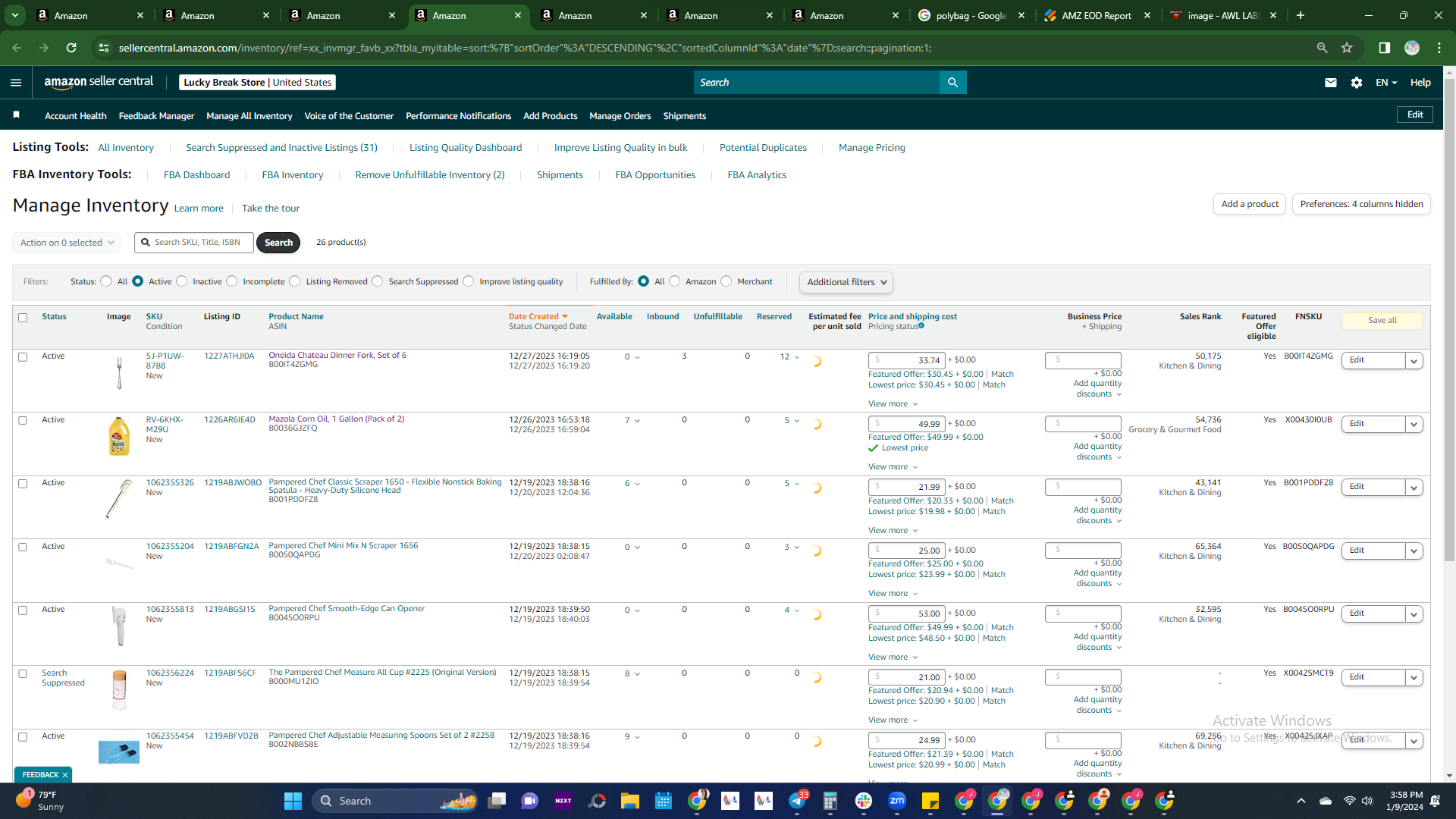This screenshot has width=1456, height=819.
Task: Open the browser zoom magnifier in the address bar
Action: 1323,48
